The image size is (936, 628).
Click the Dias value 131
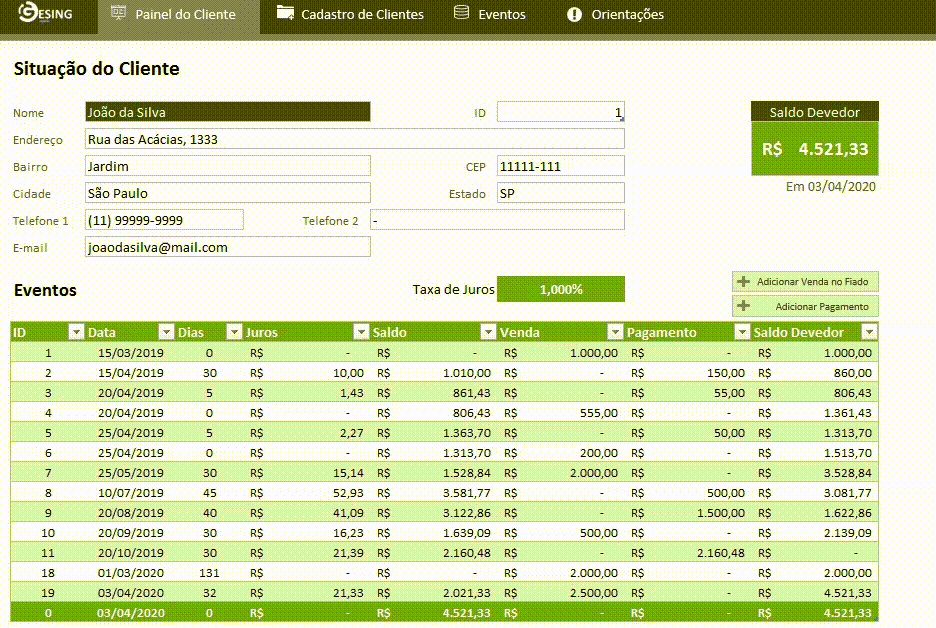[x=209, y=572]
